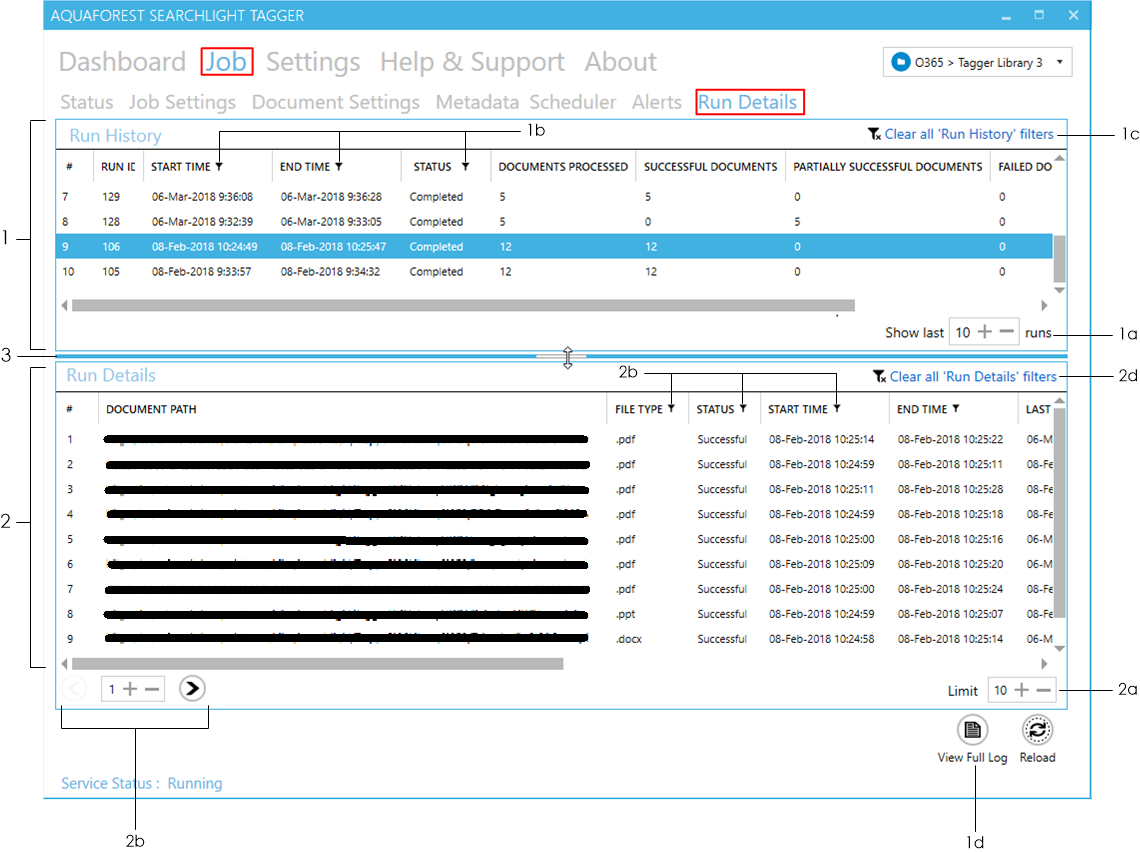Screen dimensions: 1140x853
Task: Switch to the Dashboard tab
Action: [122, 62]
